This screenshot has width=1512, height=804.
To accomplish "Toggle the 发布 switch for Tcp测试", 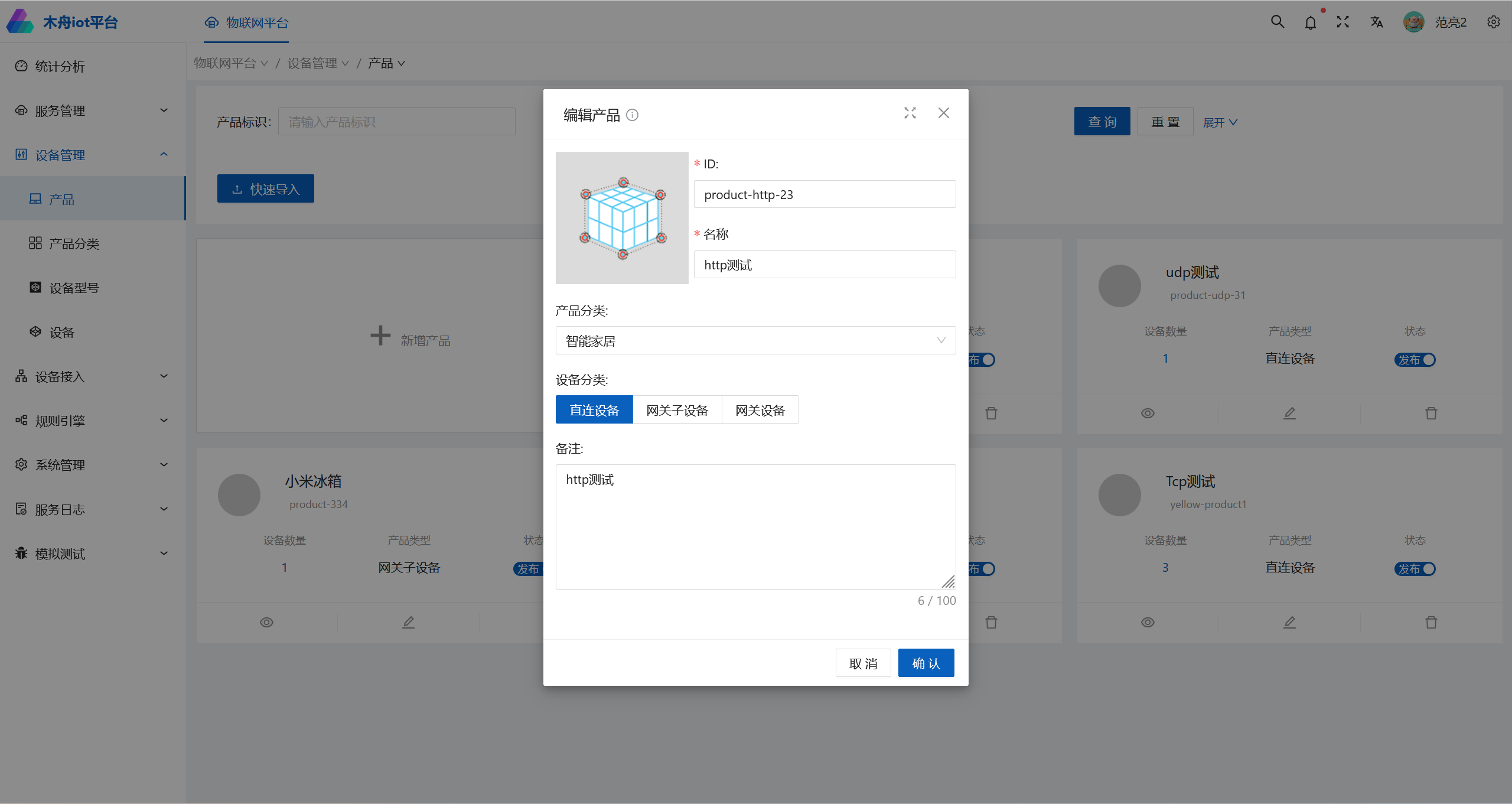I will pyautogui.click(x=1415, y=569).
